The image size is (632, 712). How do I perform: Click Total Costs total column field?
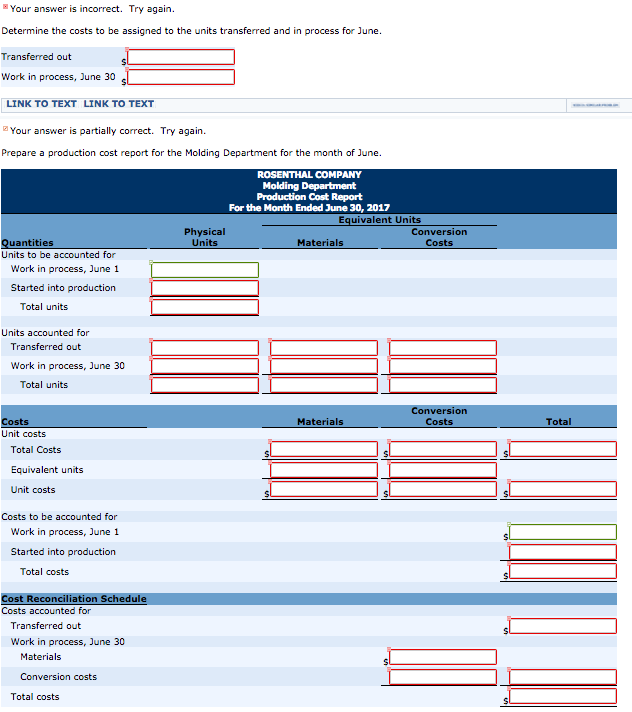[x=563, y=449]
